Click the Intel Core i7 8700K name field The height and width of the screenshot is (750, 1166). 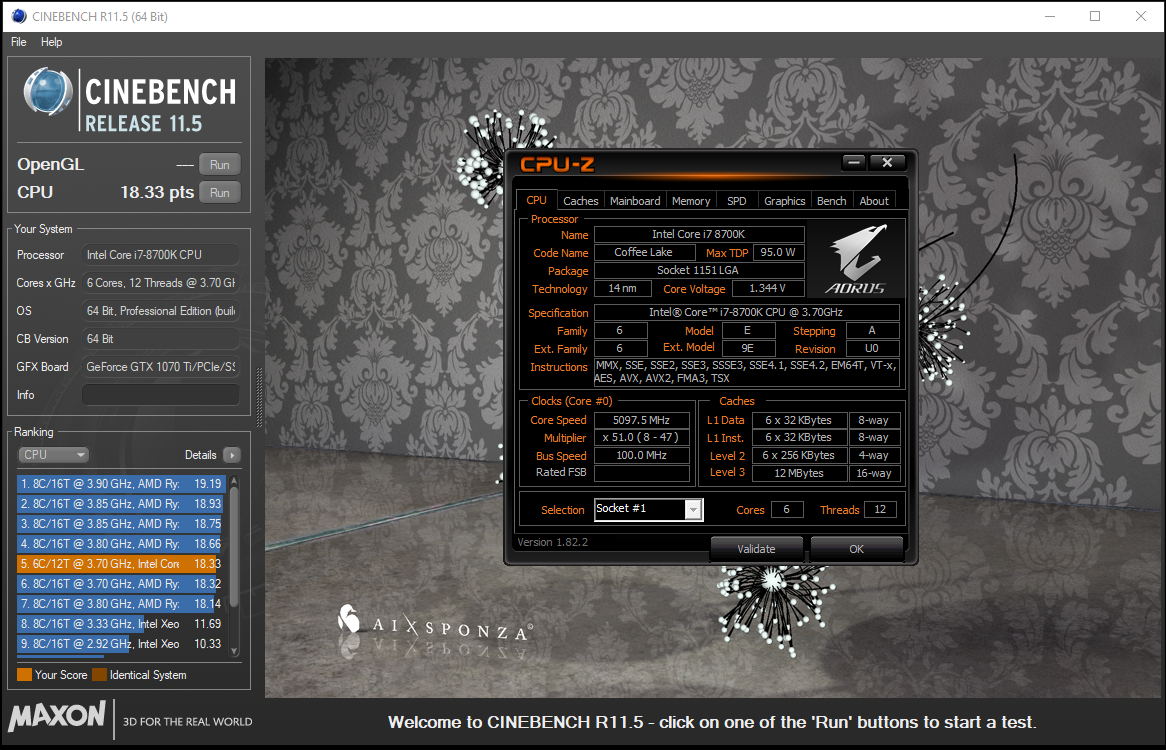click(x=699, y=234)
